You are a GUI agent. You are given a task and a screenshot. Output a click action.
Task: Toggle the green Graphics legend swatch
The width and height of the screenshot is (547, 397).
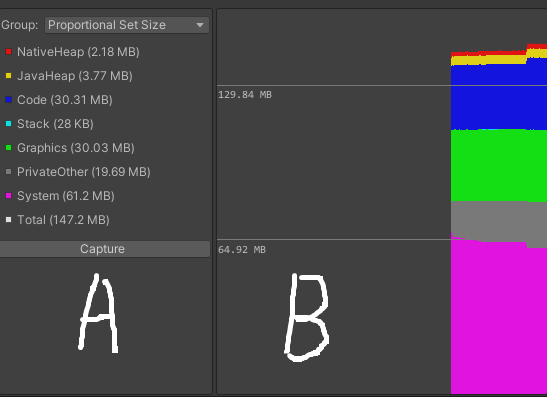tap(9, 148)
